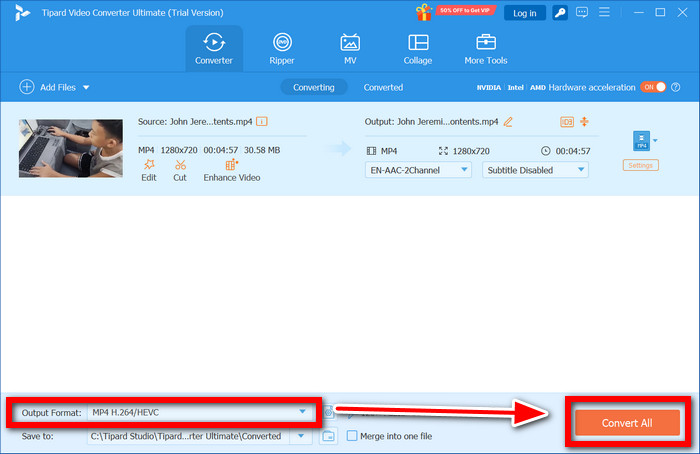Open the MV tab
700x454 pixels.
tap(350, 49)
